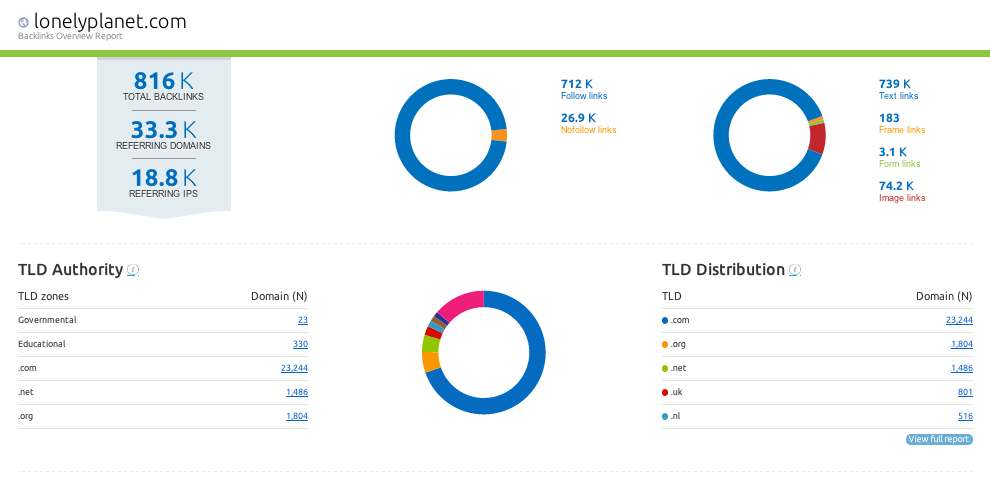
Task: Click the TLD Distribution heading
Action: click(723, 270)
